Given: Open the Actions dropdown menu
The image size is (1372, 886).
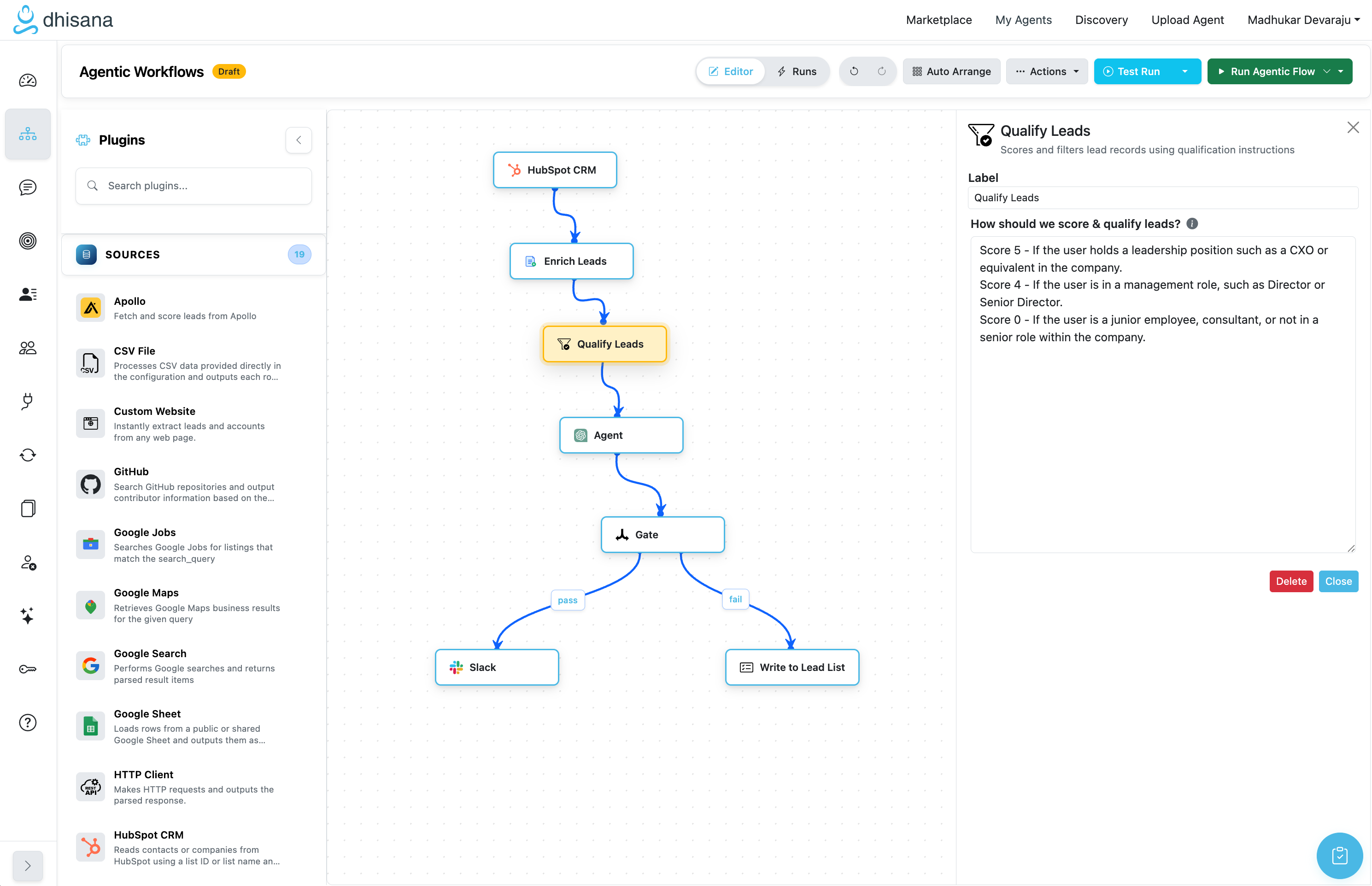Looking at the screenshot, I should (1047, 71).
